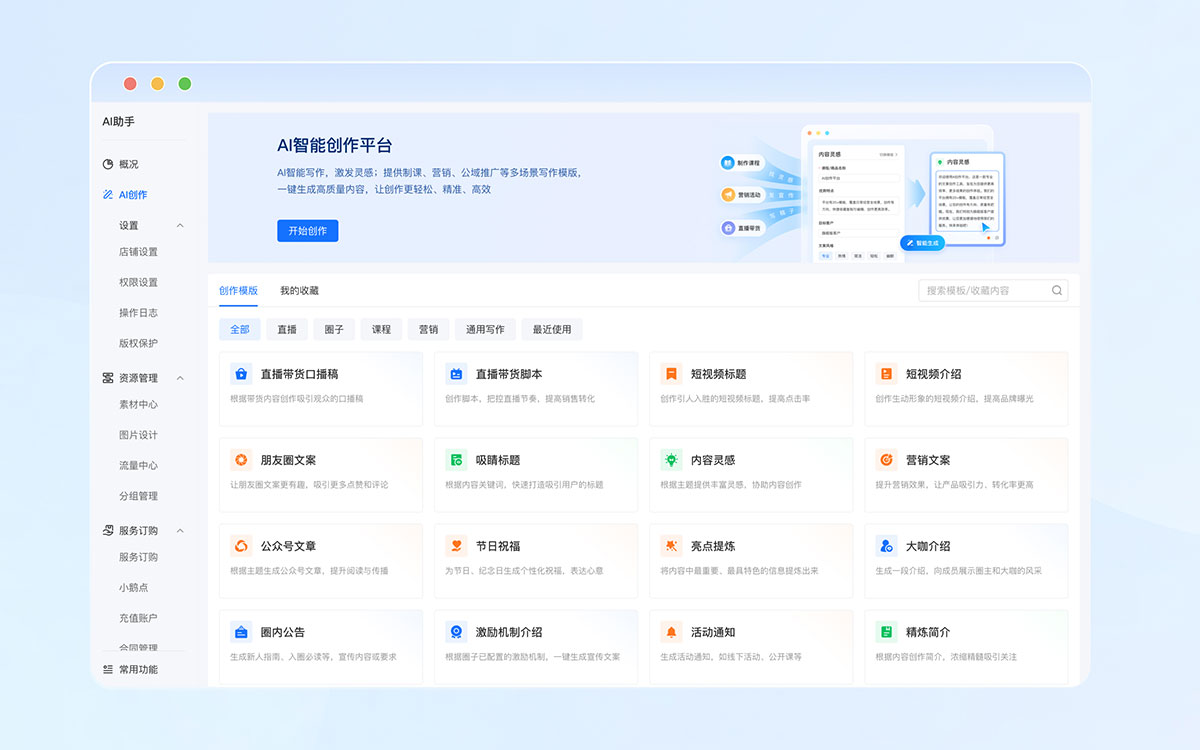Click the search magnifier icon
This screenshot has height=750, width=1200.
[x=1057, y=290]
